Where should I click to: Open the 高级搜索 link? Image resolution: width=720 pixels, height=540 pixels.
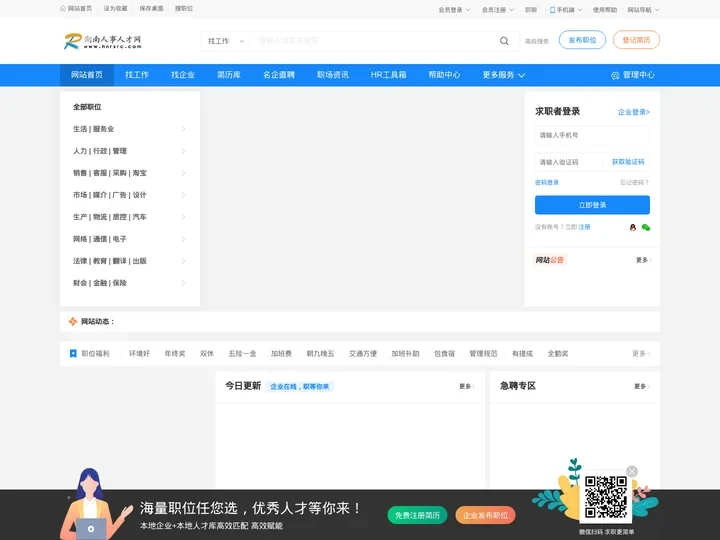click(x=537, y=41)
